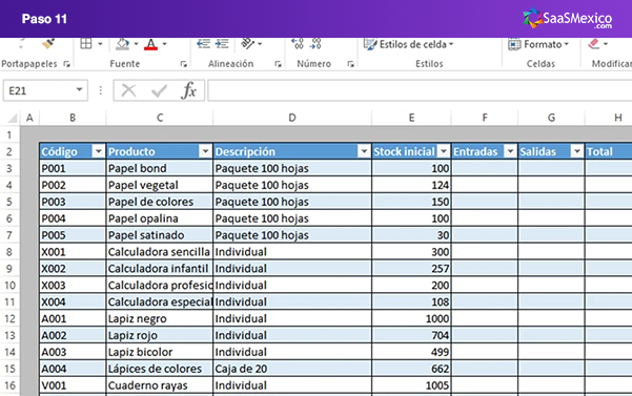Select cell containing Papel vegetal
Image resolution: width=632 pixels, height=396 pixels.
[160, 185]
